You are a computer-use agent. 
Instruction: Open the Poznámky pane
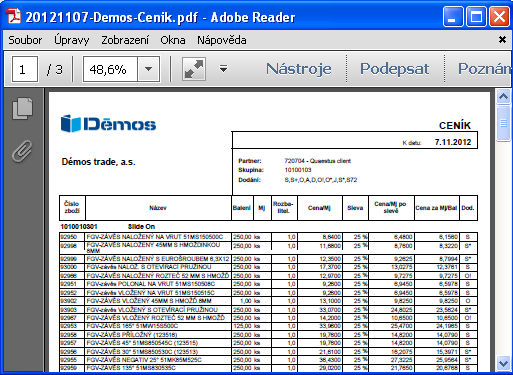[x=484, y=69]
